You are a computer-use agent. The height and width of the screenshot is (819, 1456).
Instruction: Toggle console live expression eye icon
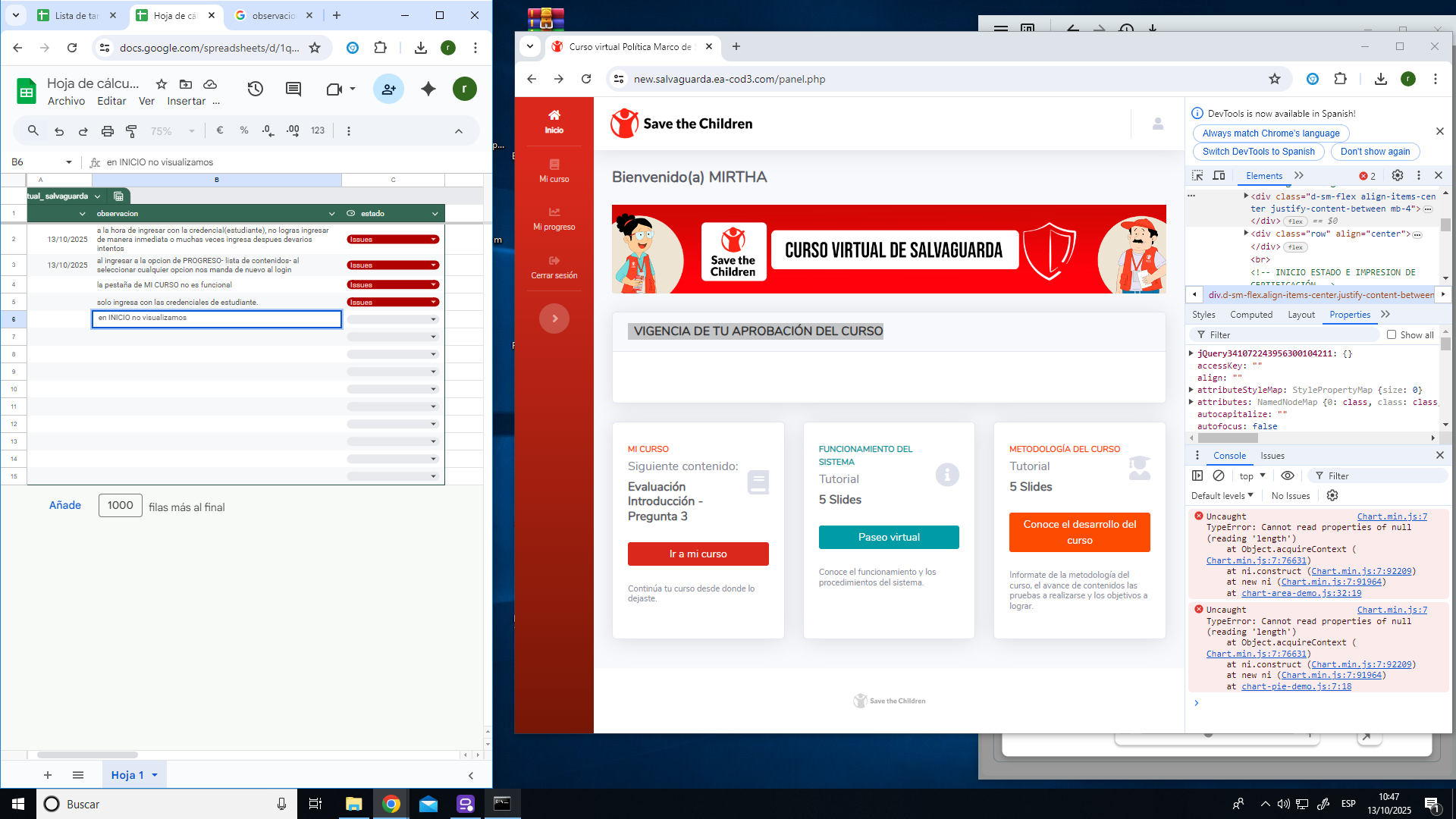click(x=1287, y=475)
